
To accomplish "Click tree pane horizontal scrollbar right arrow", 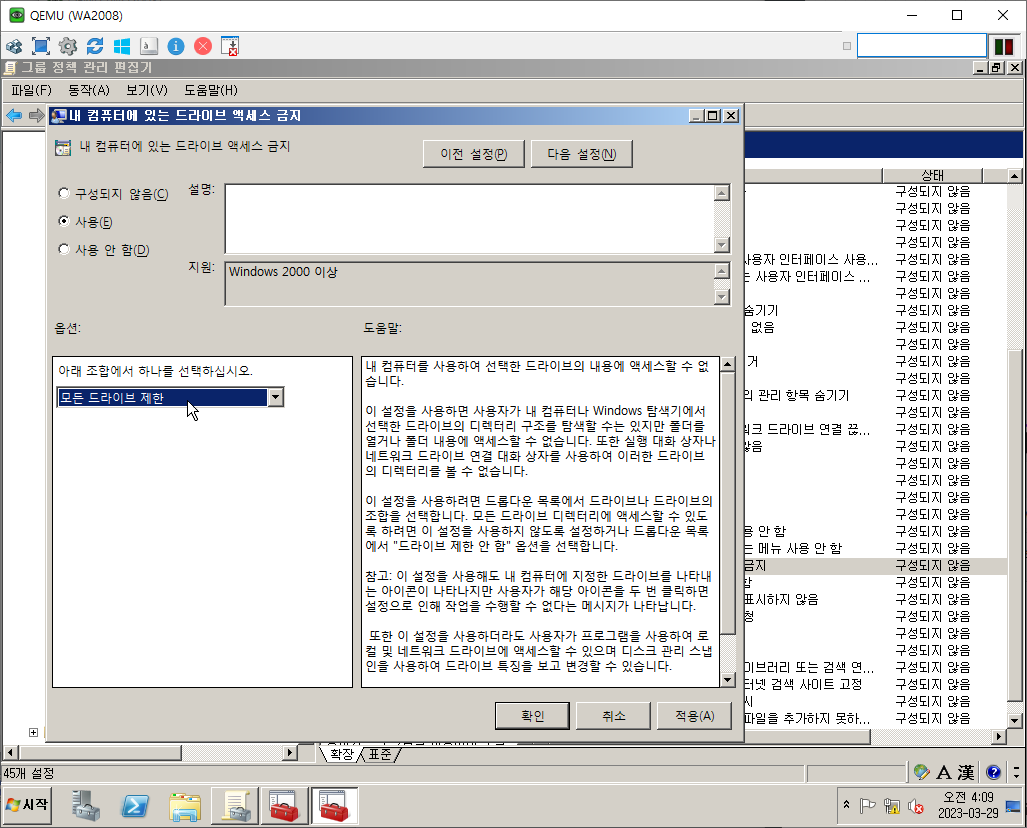I will 290,753.
